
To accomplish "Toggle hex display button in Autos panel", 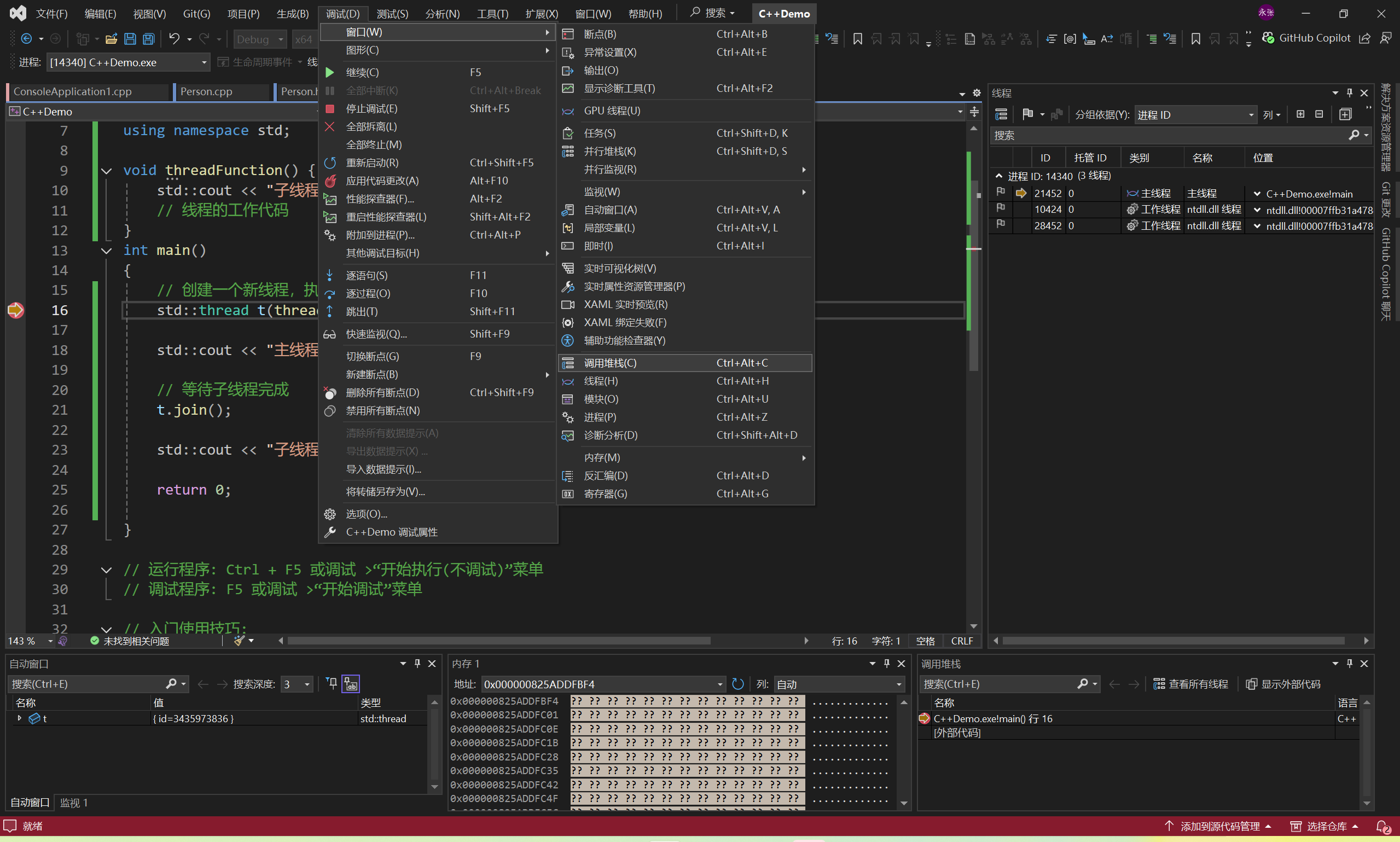I will (351, 684).
